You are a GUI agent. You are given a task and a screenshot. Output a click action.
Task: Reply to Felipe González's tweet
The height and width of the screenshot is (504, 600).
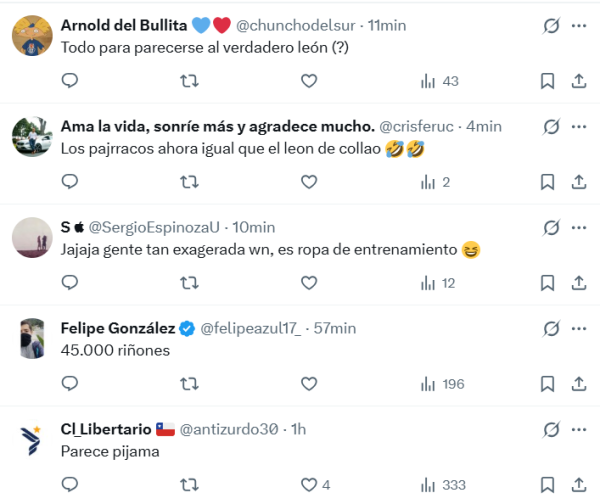coord(70,384)
